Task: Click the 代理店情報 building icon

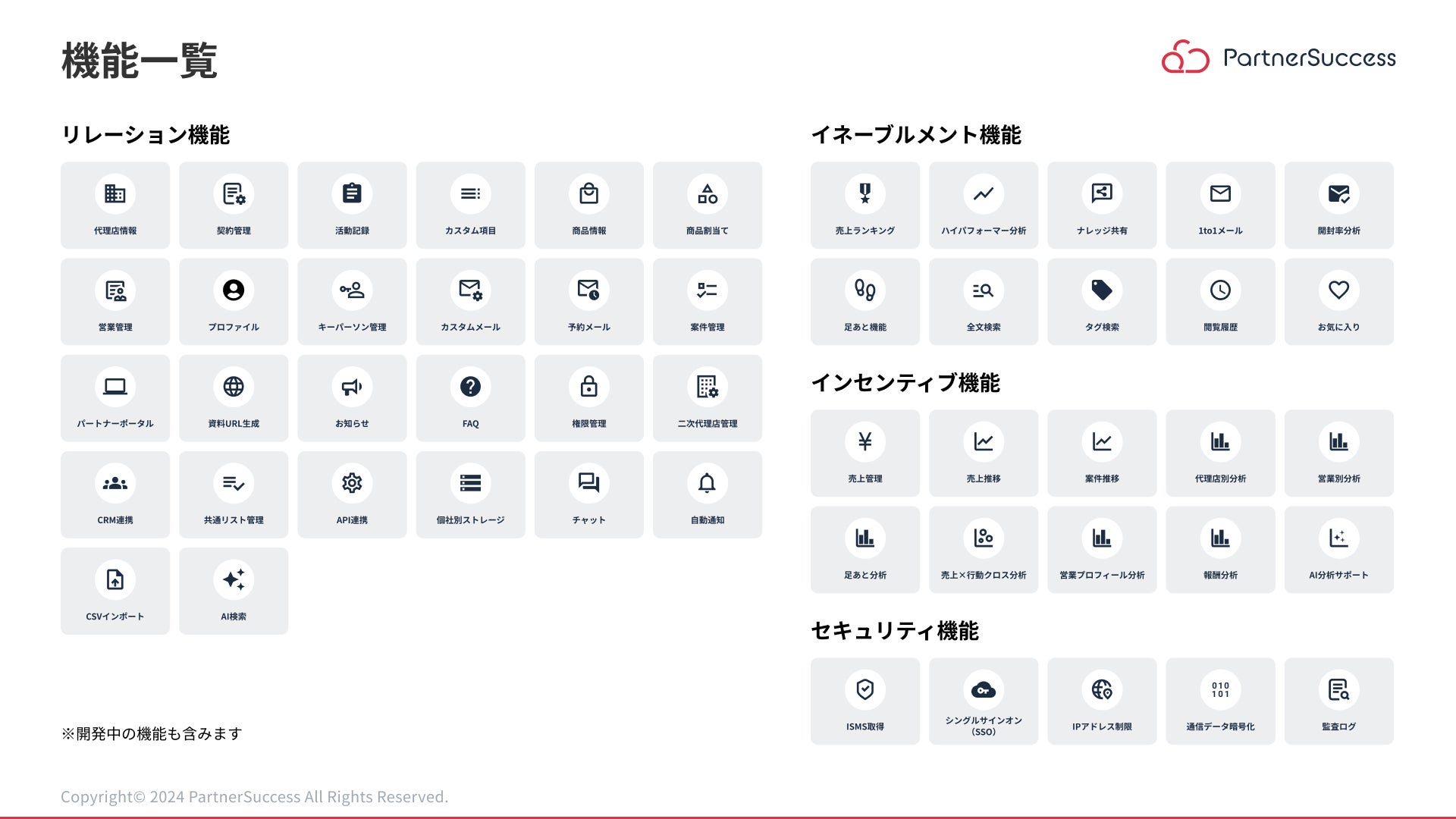Action: click(x=115, y=194)
